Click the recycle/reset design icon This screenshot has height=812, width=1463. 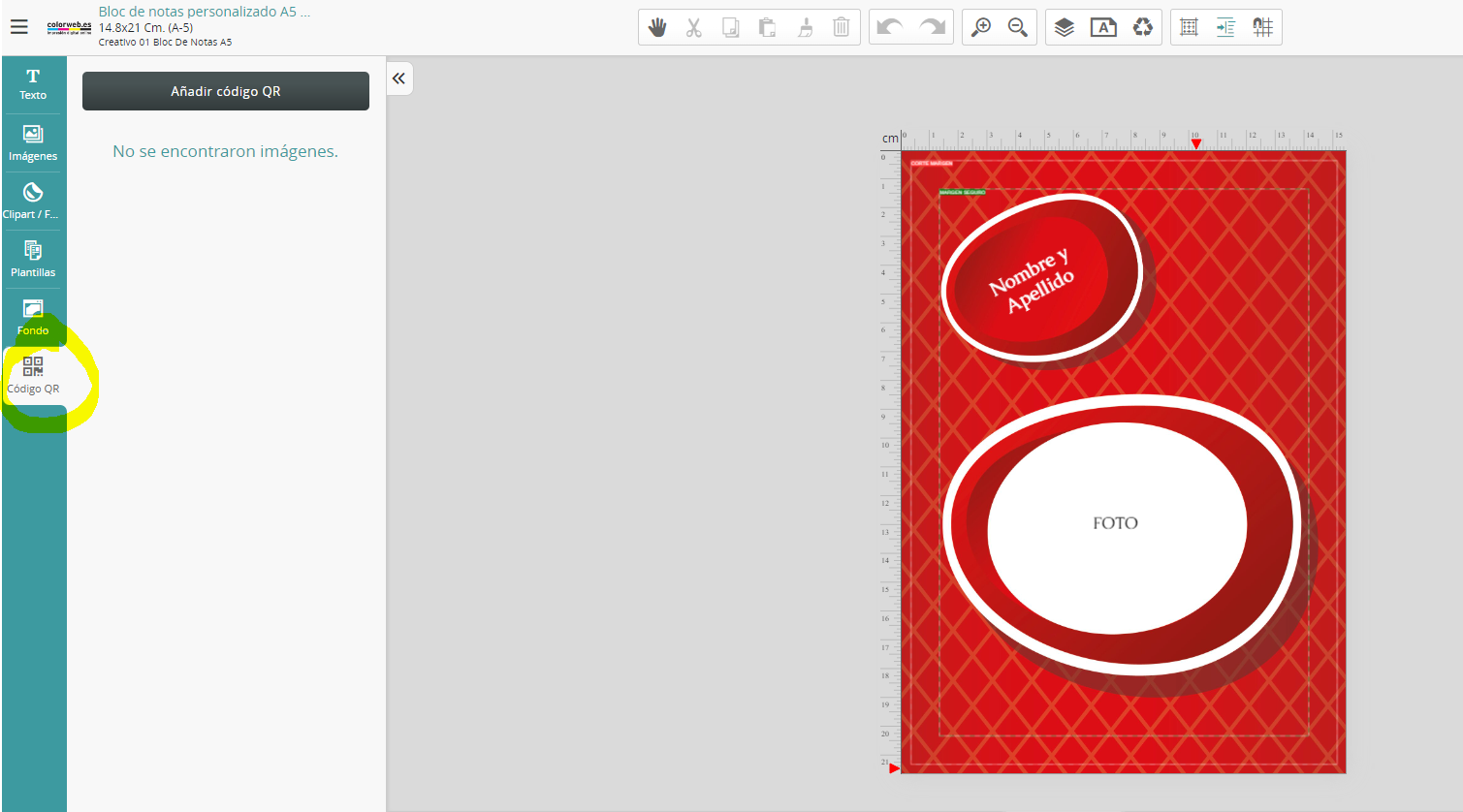point(1142,26)
